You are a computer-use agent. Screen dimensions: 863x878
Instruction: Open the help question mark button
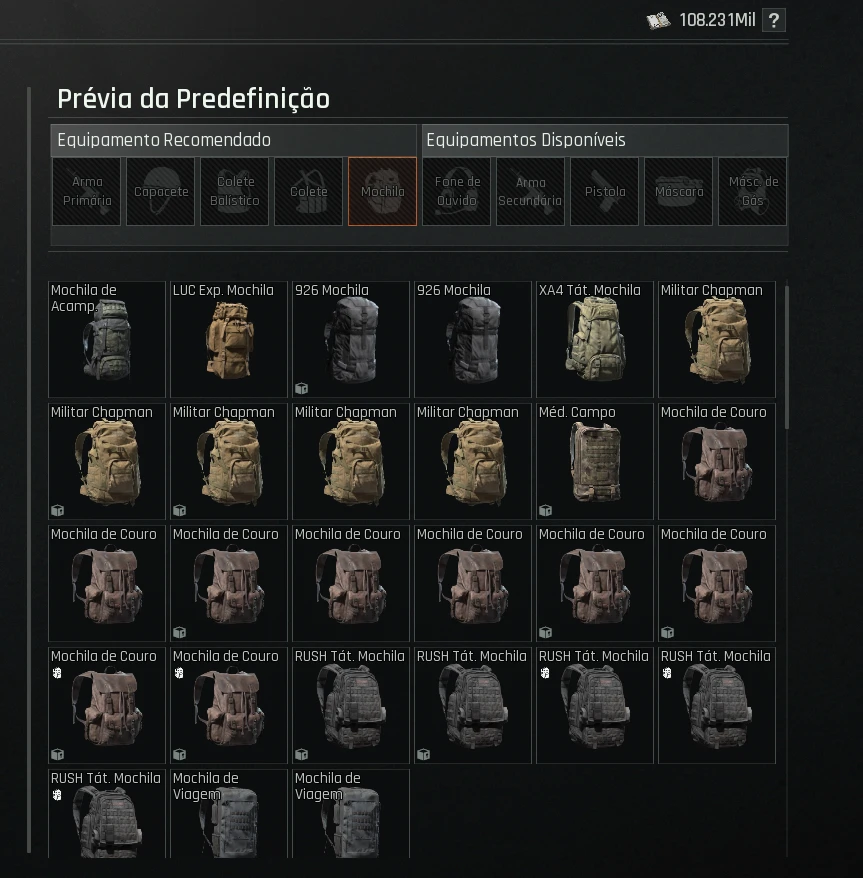(x=774, y=21)
